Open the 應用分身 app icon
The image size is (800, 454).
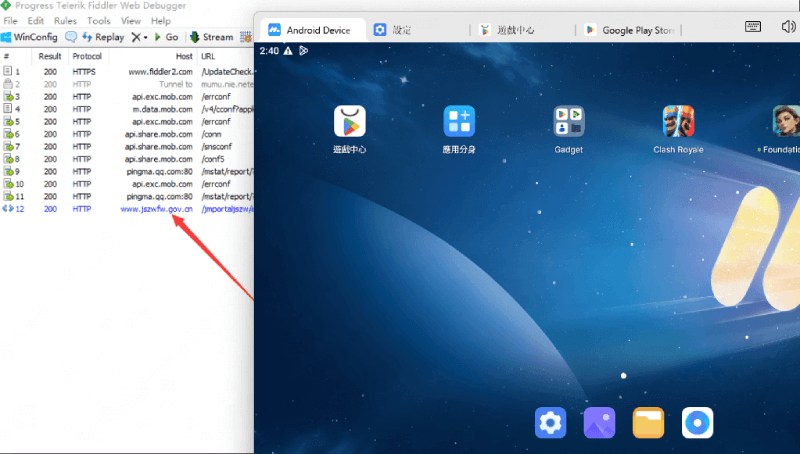point(459,121)
